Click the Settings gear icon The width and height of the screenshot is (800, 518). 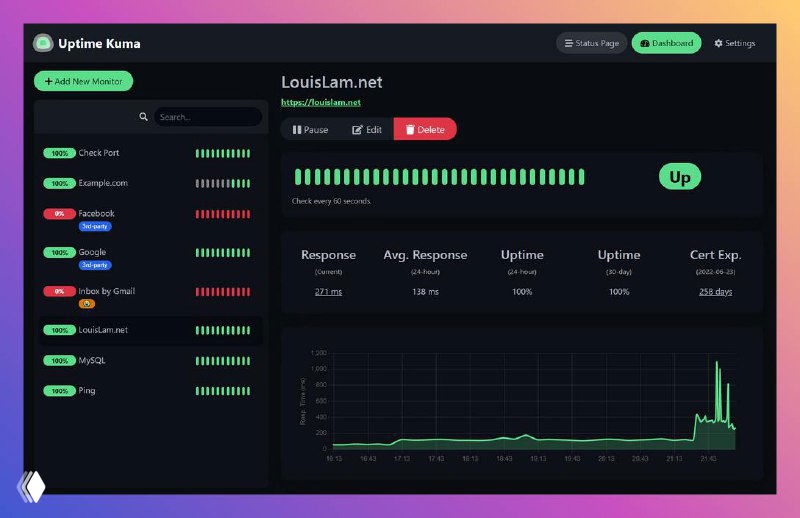(x=718, y=43)
